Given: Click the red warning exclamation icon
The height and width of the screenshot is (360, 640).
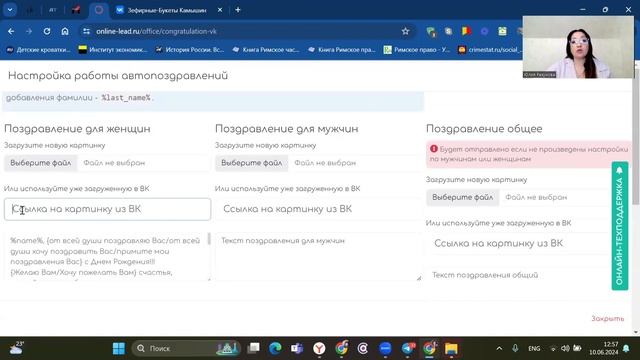Looking at the screenshot, I should [433, 149].
